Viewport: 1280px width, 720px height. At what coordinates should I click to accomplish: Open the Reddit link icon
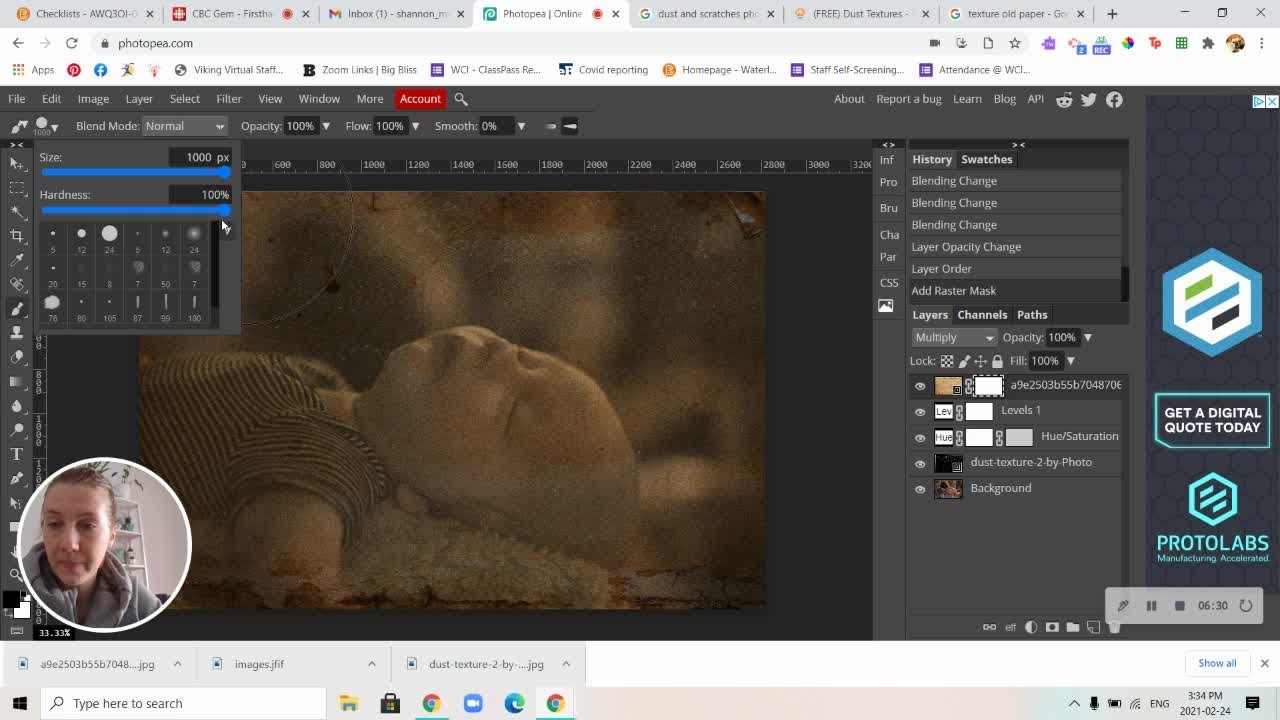pos(1064,99)
